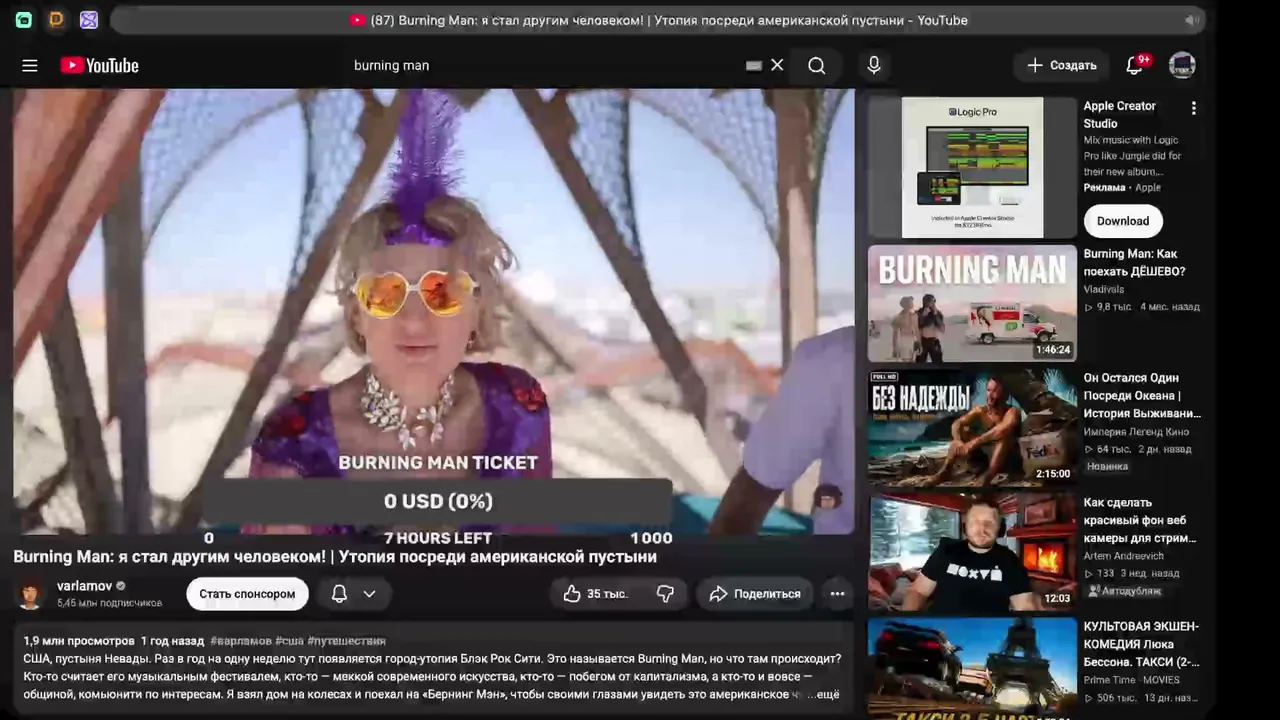Select the browser tab title bar

point(658,20)
